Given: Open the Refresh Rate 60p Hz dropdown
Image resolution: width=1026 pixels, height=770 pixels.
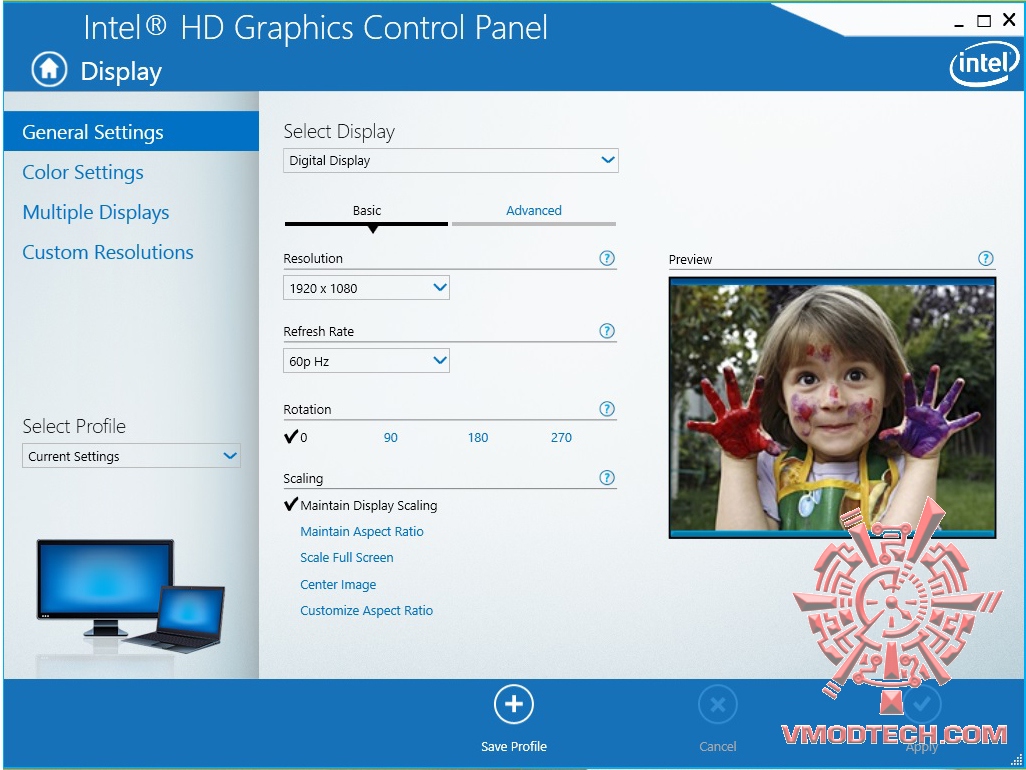Looking at the screenshot, I should click(366, 361).
